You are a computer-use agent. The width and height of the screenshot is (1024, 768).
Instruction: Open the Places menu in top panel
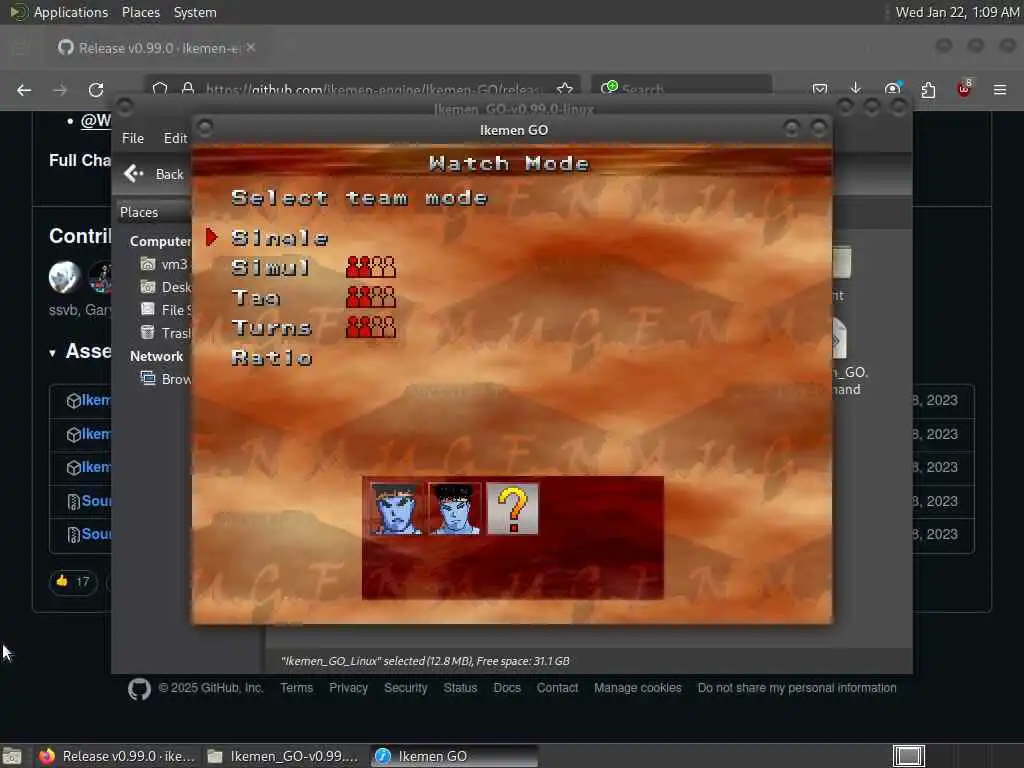(x=140, y=12)
